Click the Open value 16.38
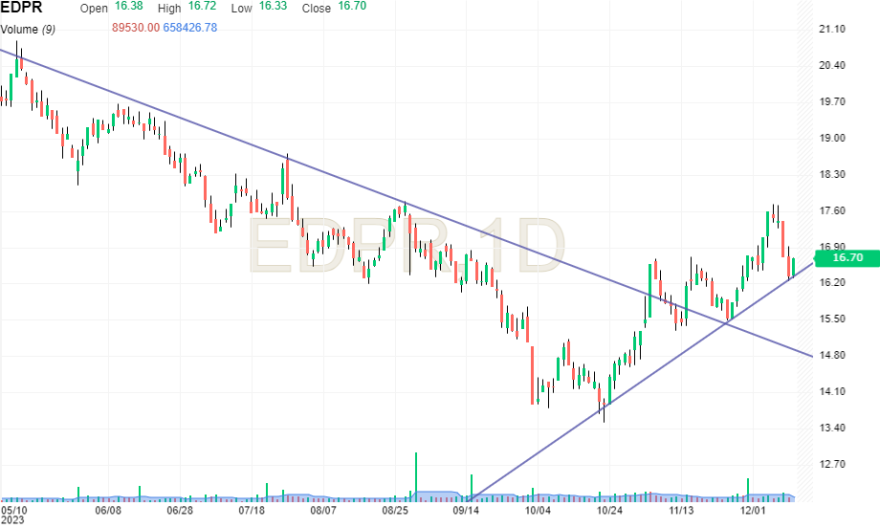Viewport: 880px width, 528px height. click(x=129, y=6)
